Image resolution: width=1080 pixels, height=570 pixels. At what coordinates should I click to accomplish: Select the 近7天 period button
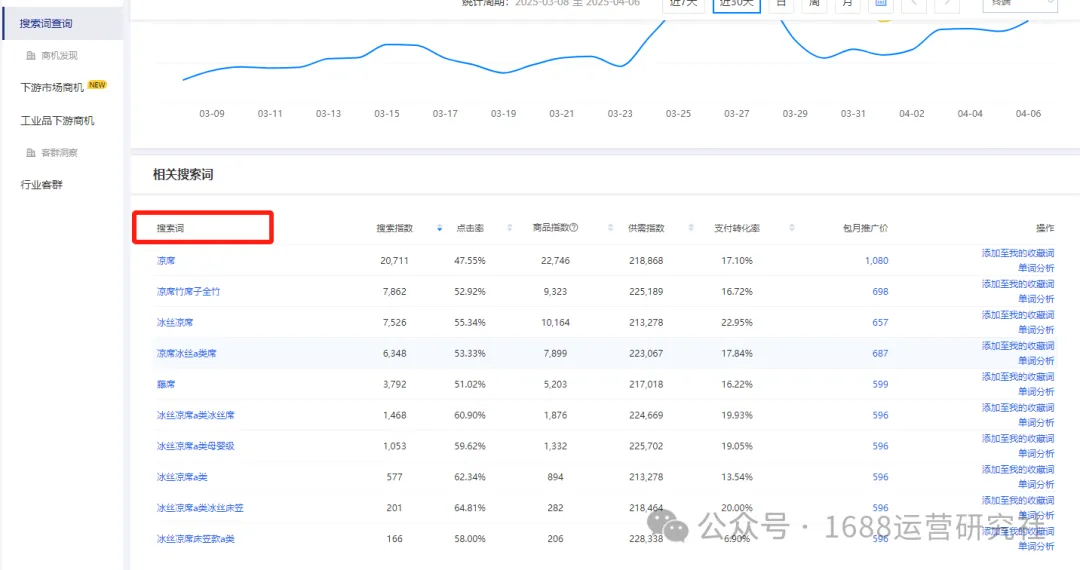coord(683,4)
